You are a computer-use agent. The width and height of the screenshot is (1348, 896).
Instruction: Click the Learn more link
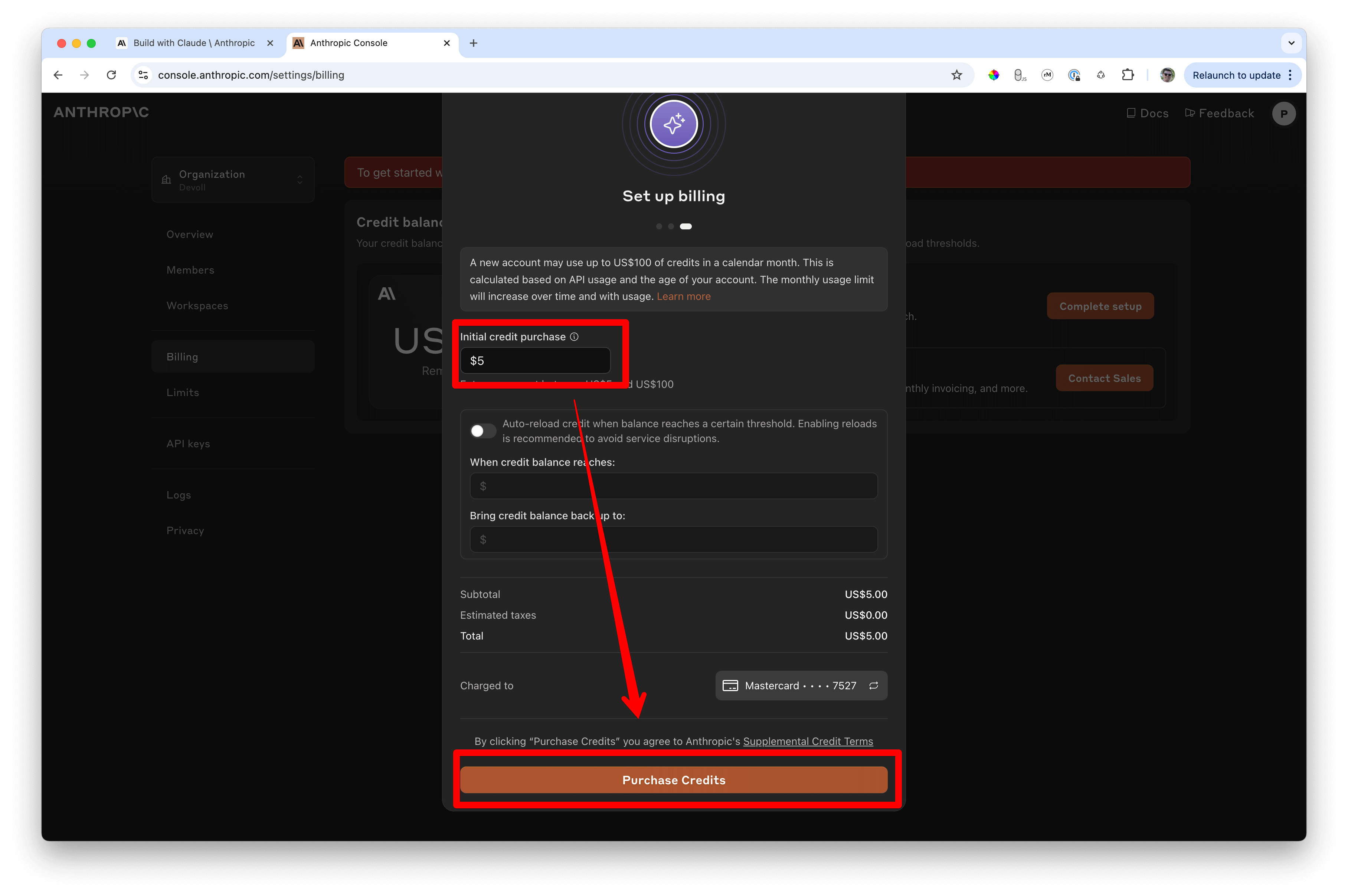pos(683,296)
